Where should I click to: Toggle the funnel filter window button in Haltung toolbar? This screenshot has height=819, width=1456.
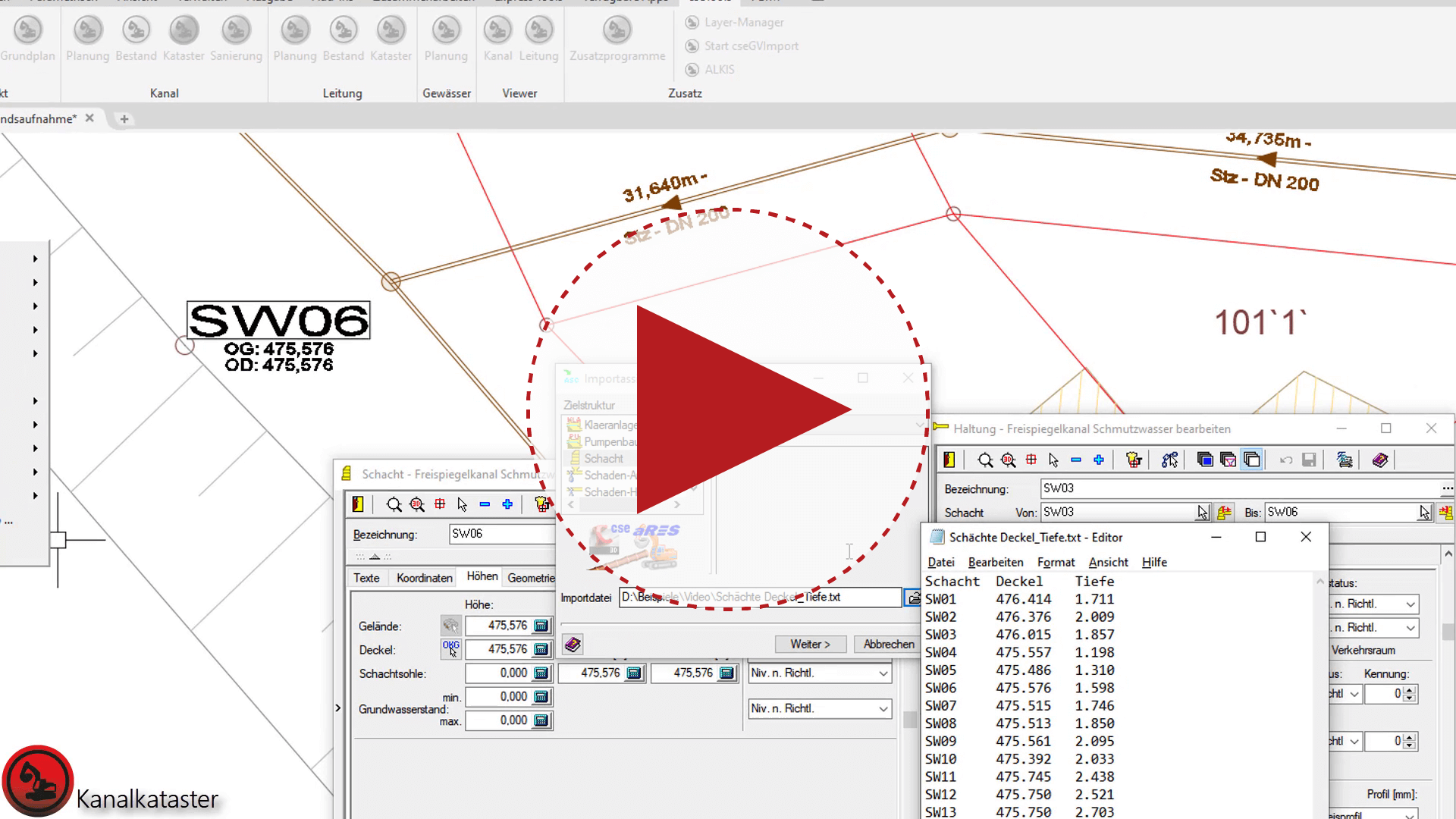(x=1228, y=460)
